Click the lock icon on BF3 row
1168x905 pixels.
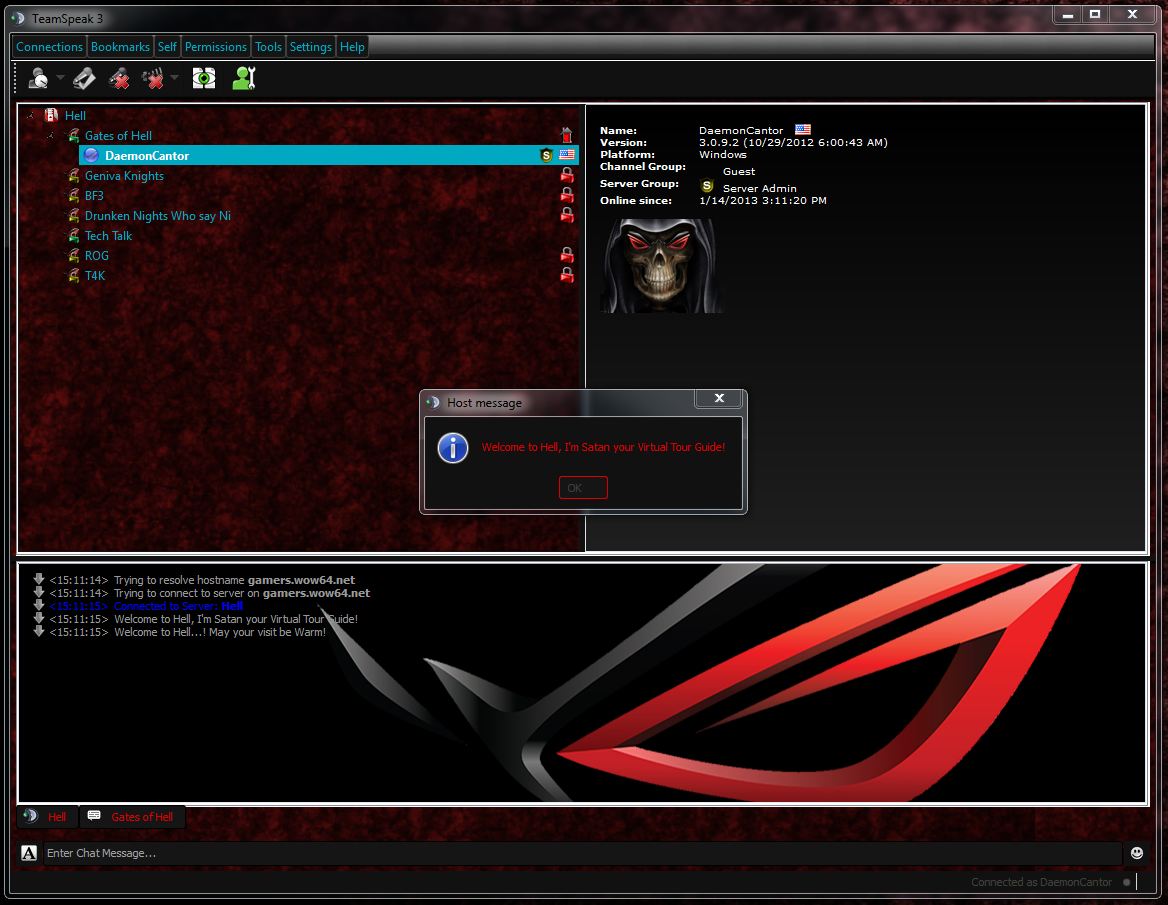pyautogui.click(x=567, y=195)
